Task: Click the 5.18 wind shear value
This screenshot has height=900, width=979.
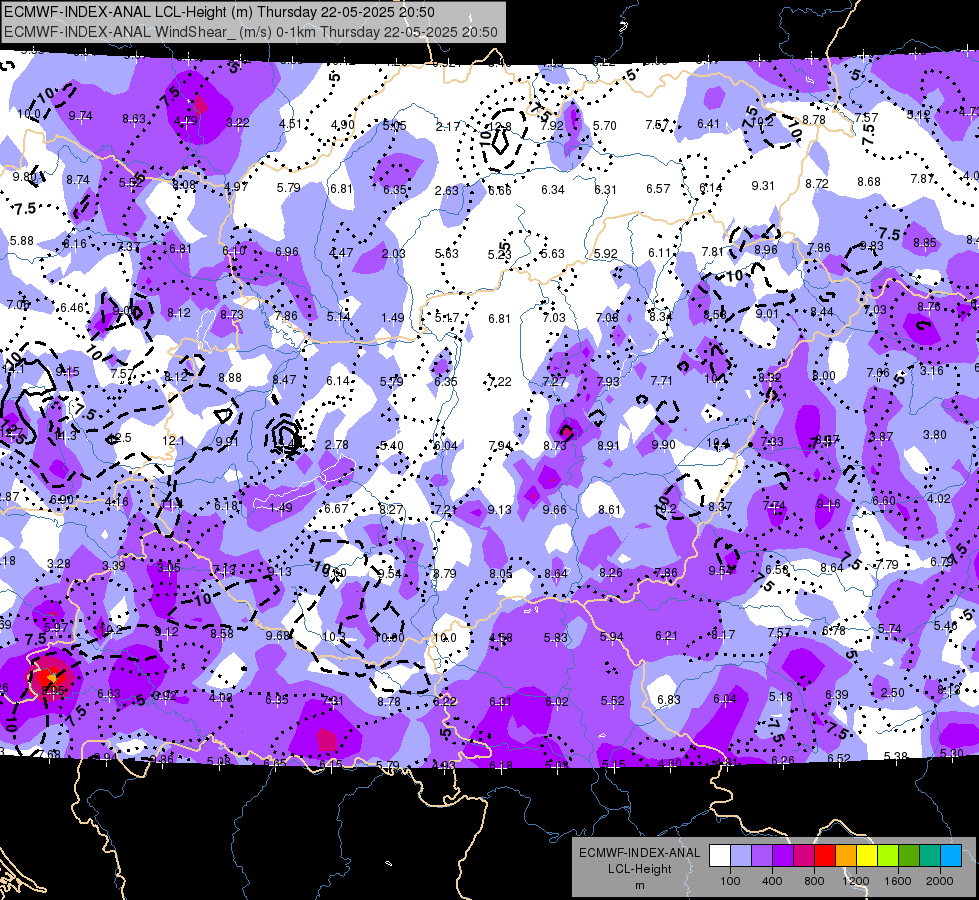Action: pyautogui.click(x=780, y=696)
